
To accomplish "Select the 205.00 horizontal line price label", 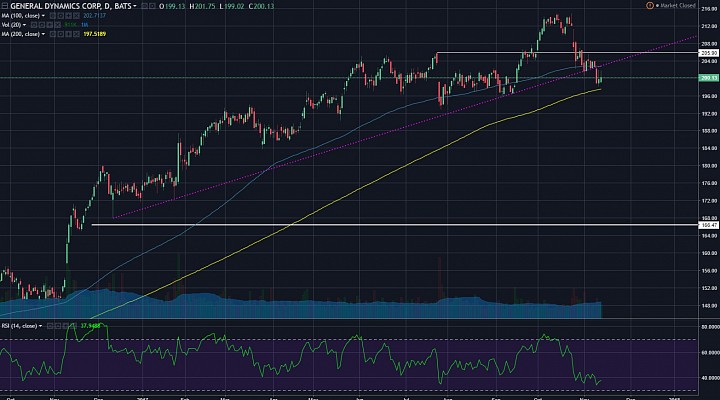I will (x=708, y=53).
